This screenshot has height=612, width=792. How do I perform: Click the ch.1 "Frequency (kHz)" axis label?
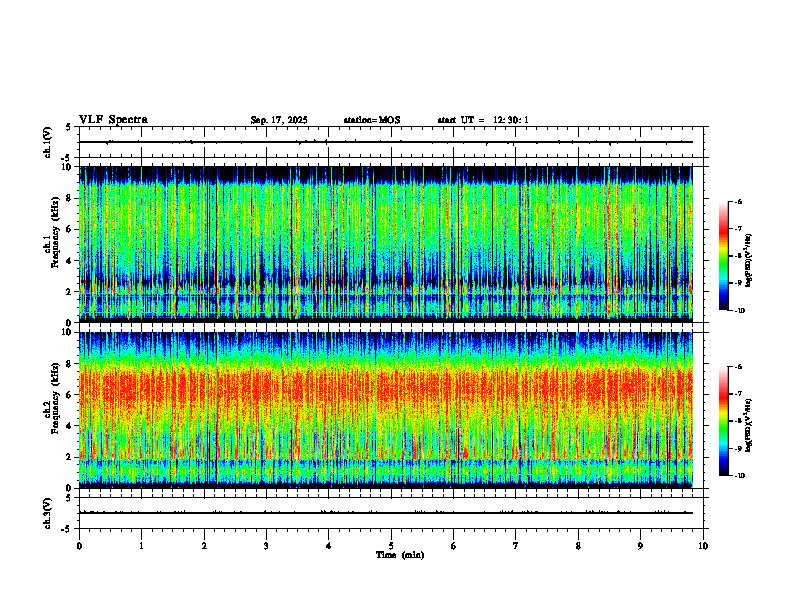point(56,232)
